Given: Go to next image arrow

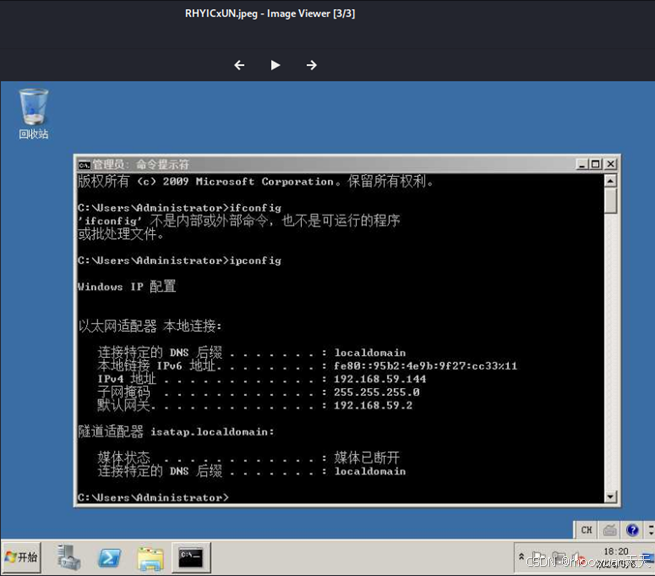Looking at the screenshot, I should click(x=311, y=65).
